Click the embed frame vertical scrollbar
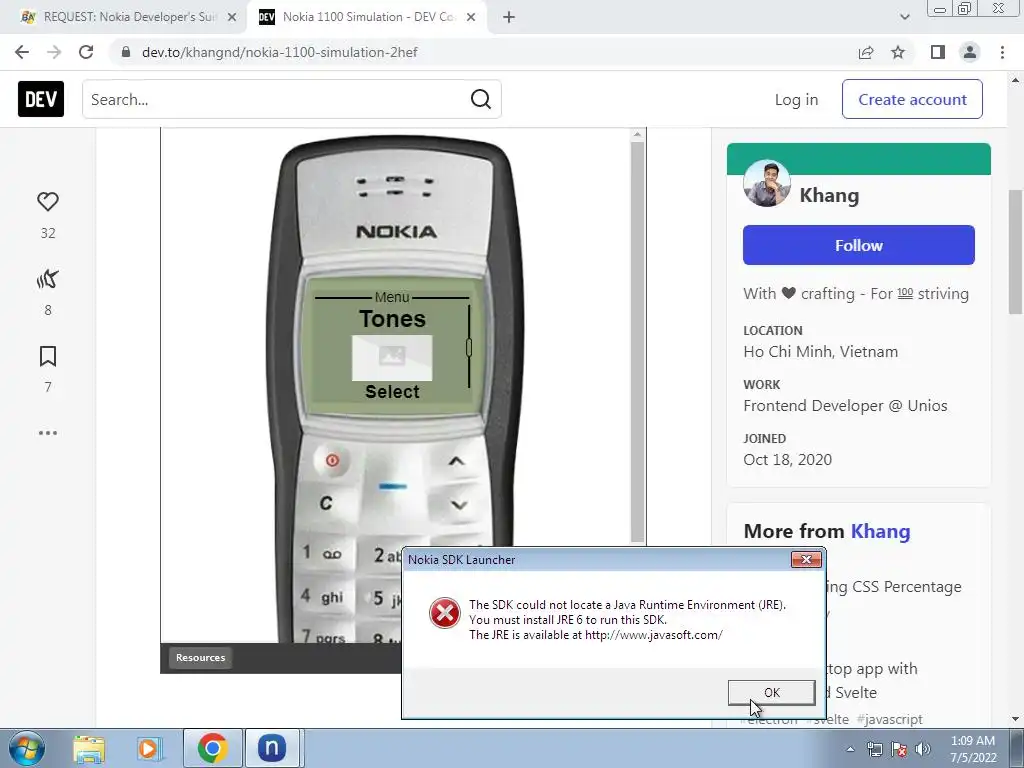Image resolution: width=1024 pixels, height=768 pixels. pyautogui.click(x=638, y=340)
